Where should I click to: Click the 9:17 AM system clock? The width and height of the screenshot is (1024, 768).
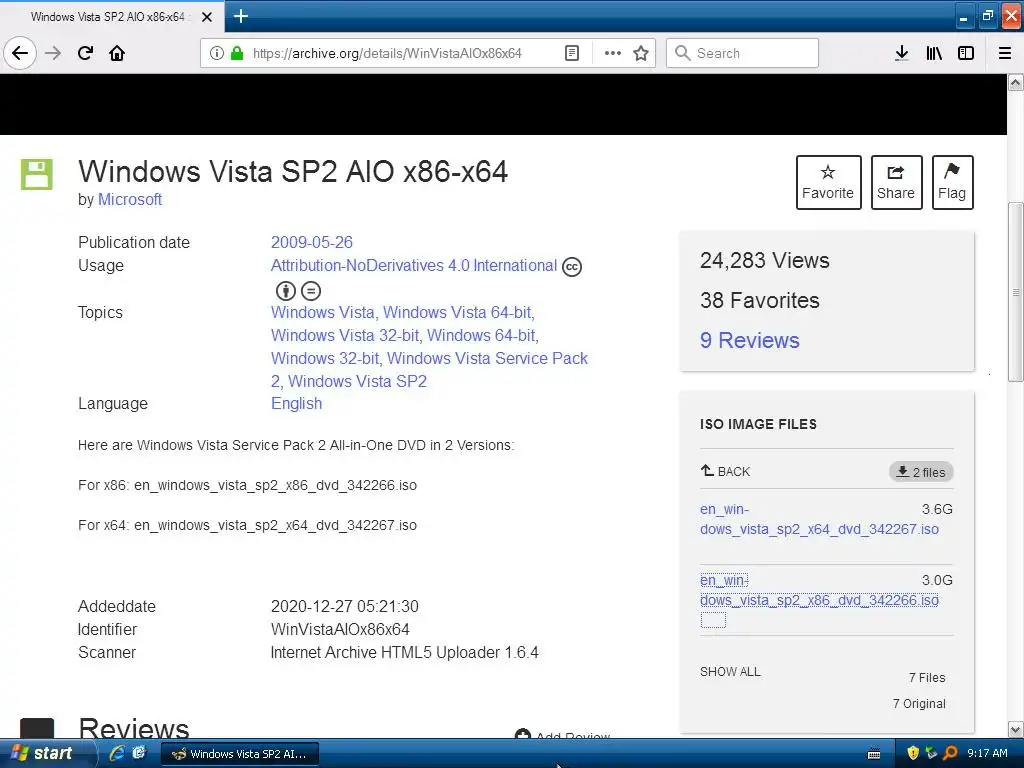pyautogui.click(x=987, y=754)
